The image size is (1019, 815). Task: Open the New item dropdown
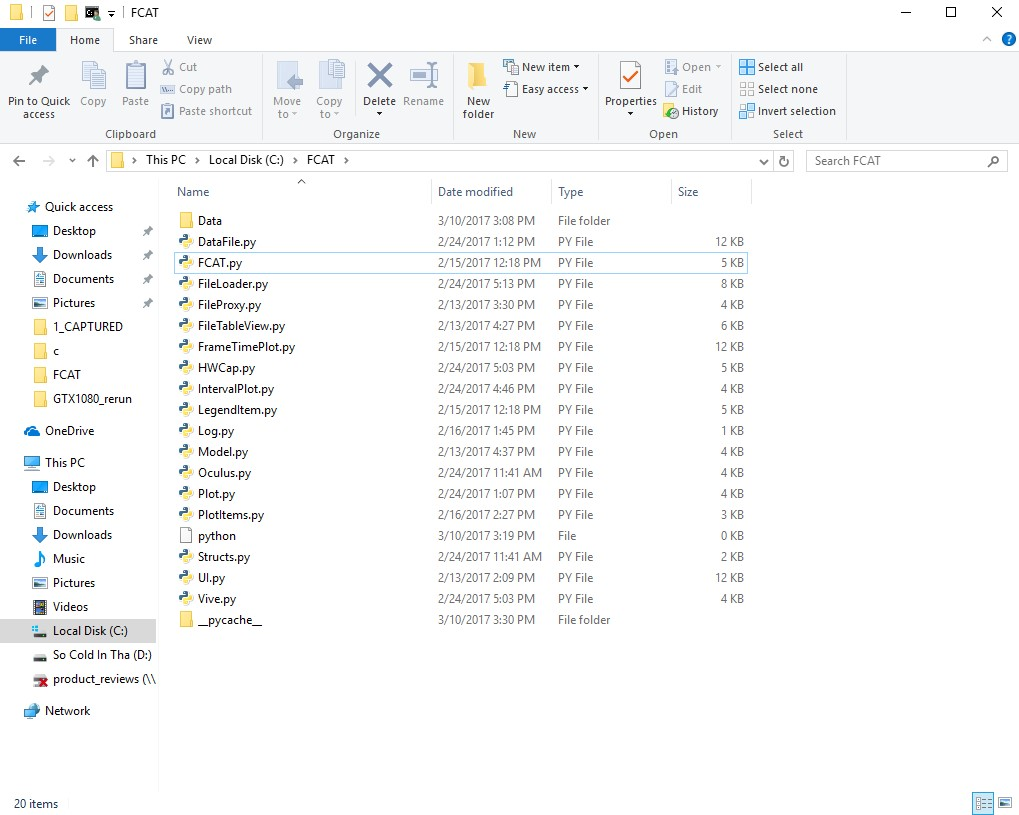(545, 67)
